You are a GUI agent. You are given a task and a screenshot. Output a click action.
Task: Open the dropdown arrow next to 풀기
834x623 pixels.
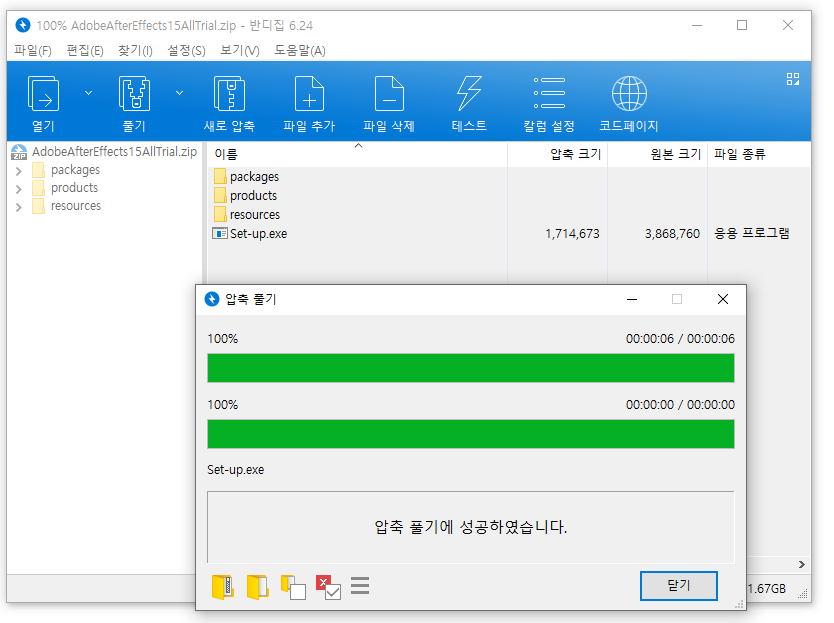[x=180, y=93]
